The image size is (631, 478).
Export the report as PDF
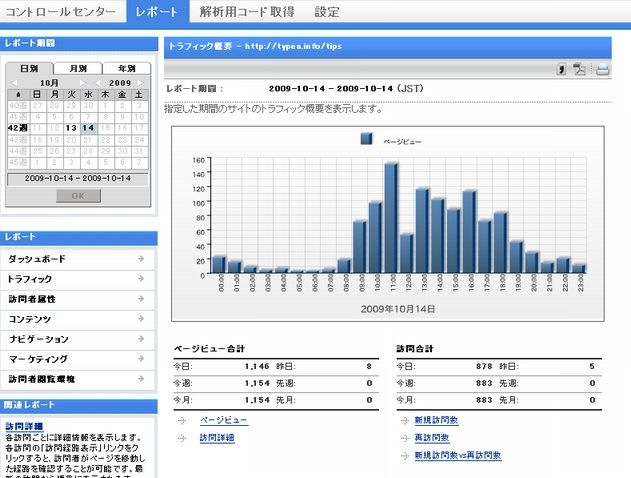point(579,69)
